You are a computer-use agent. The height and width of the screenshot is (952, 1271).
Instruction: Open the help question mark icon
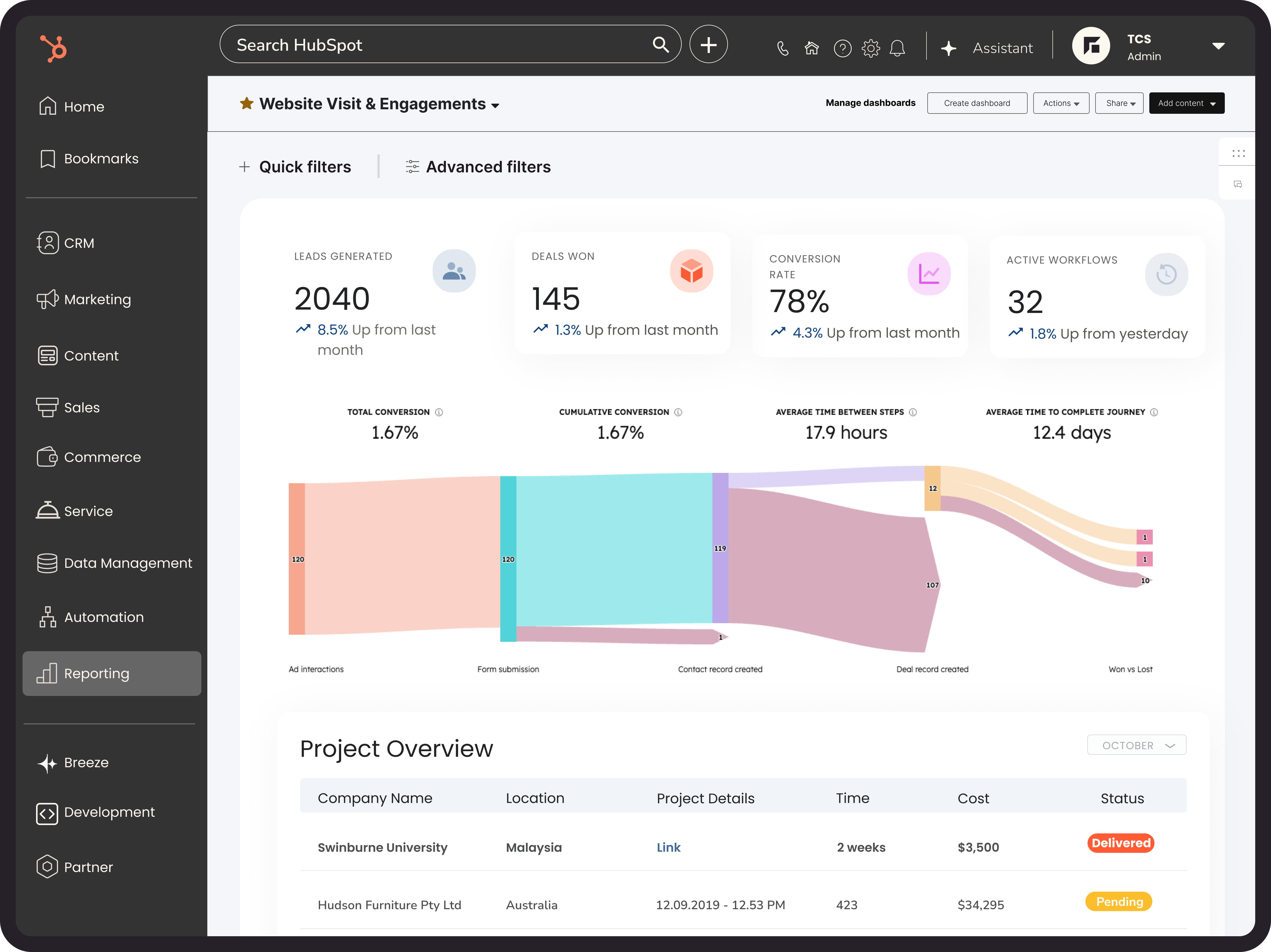(842, 49)
